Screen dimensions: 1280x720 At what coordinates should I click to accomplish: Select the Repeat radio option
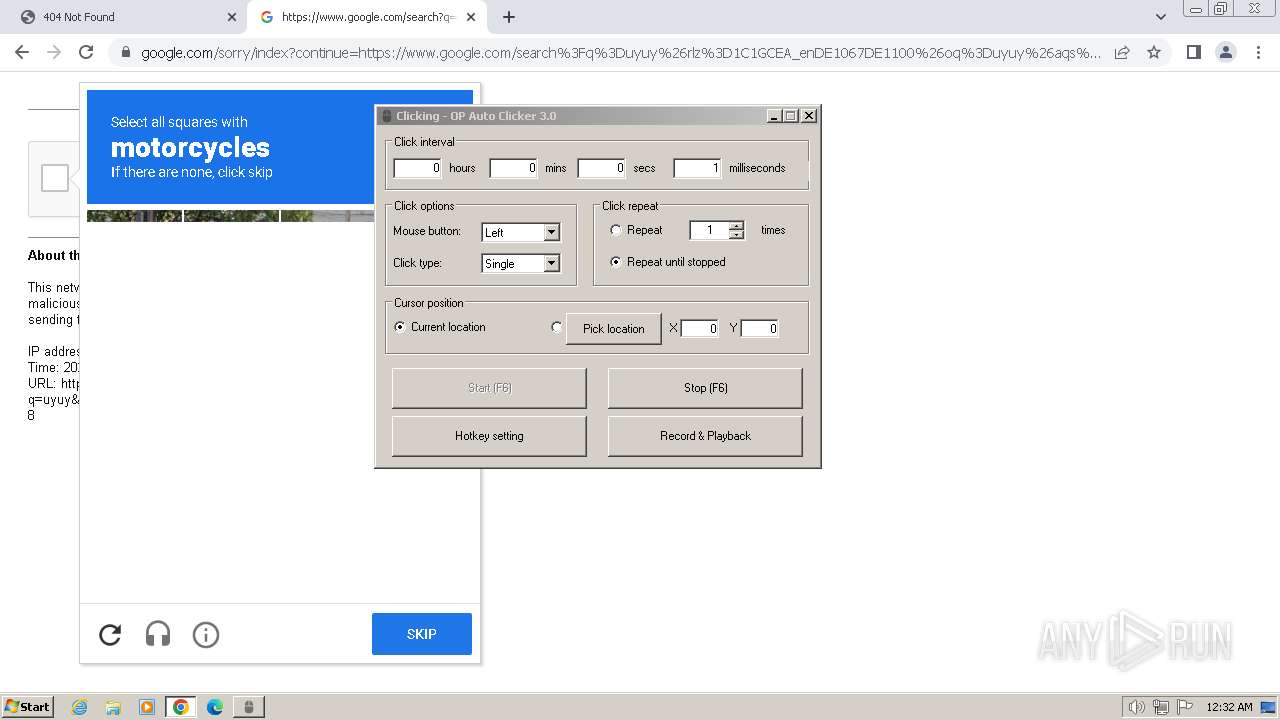[616, 230]
